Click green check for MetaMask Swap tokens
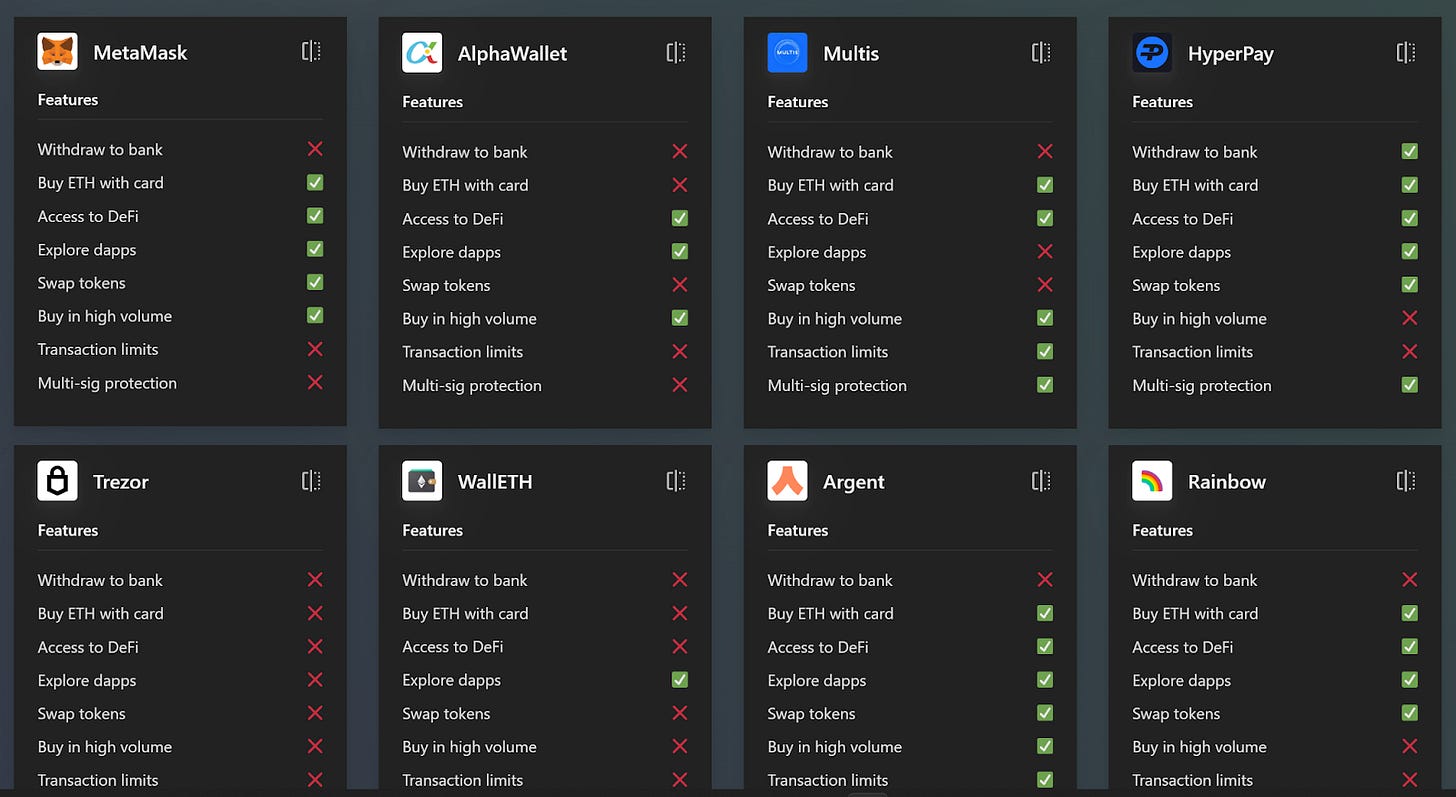The height and width of the screenshot is (797, 1456). 315,283
